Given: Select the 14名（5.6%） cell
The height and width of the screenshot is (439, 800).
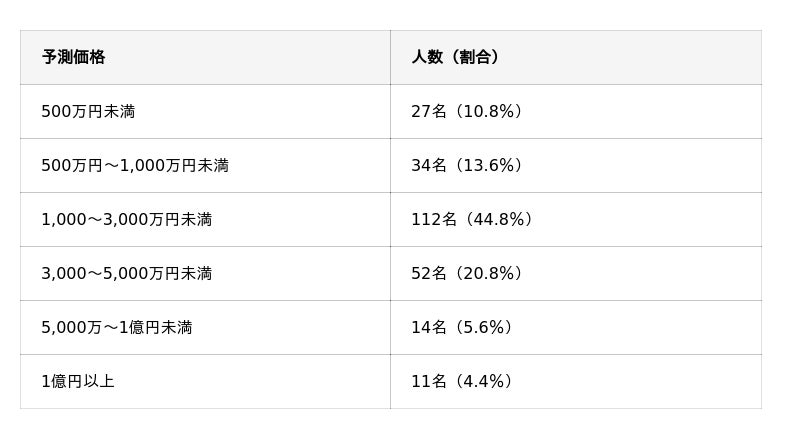Looking at the screenshot, I should click(x=461, y=327).
